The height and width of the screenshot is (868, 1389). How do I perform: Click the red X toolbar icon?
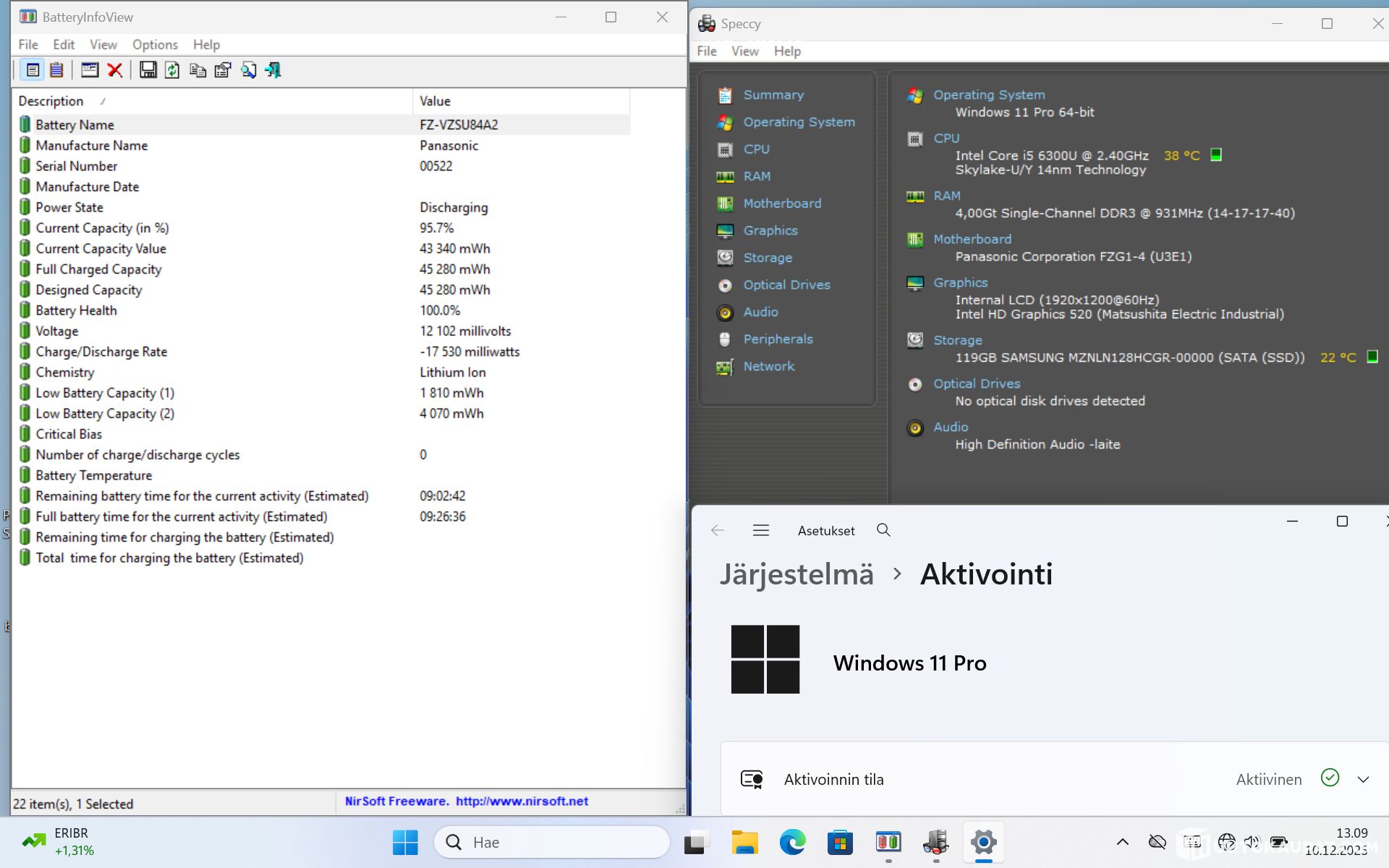click(x=114, y=70)
